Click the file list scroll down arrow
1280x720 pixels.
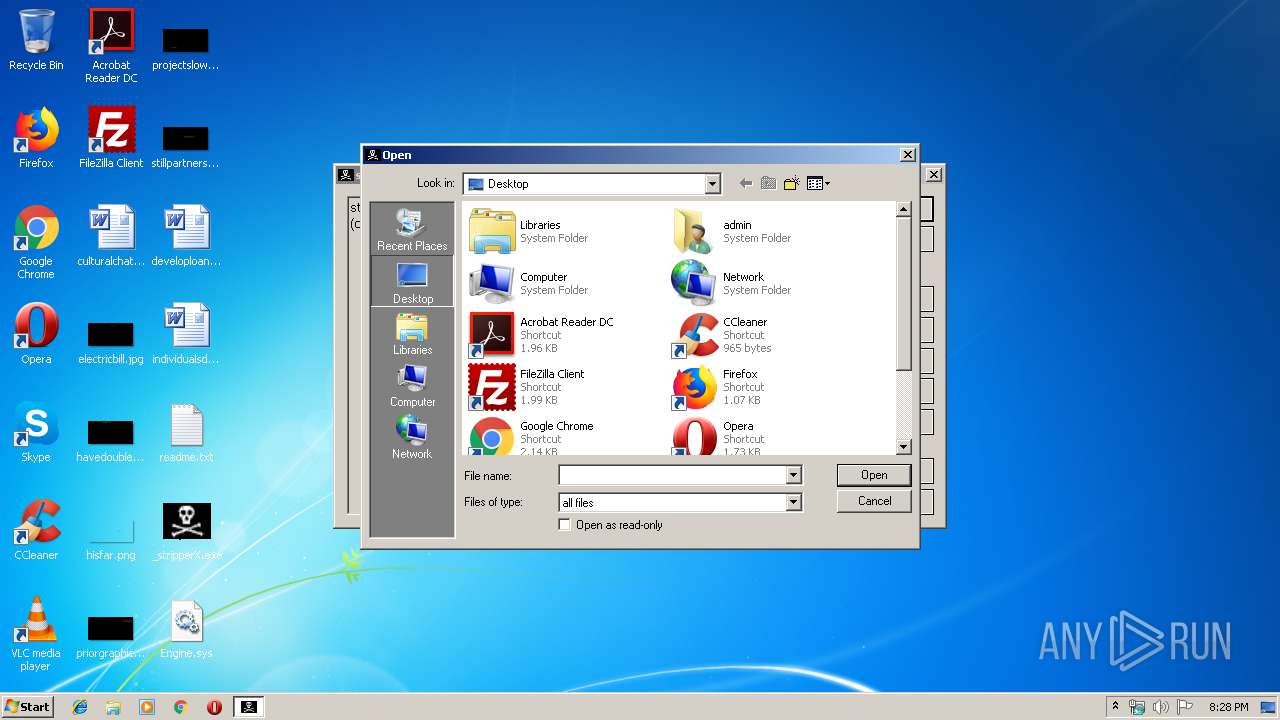904,447
